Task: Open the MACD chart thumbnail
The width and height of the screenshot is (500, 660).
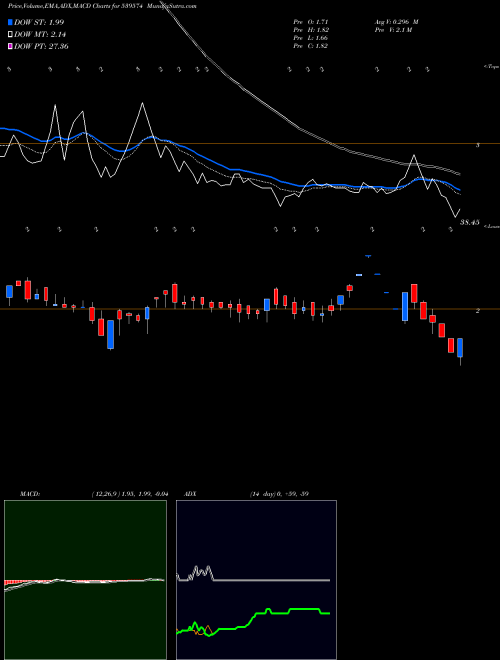Action: [85, 580]
